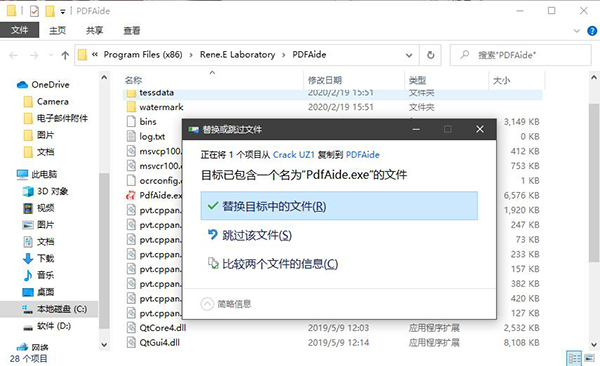The image size is (600, 366).
Task: Select 软件 (D:) drive in navigation pane
Action: point(47,326)
